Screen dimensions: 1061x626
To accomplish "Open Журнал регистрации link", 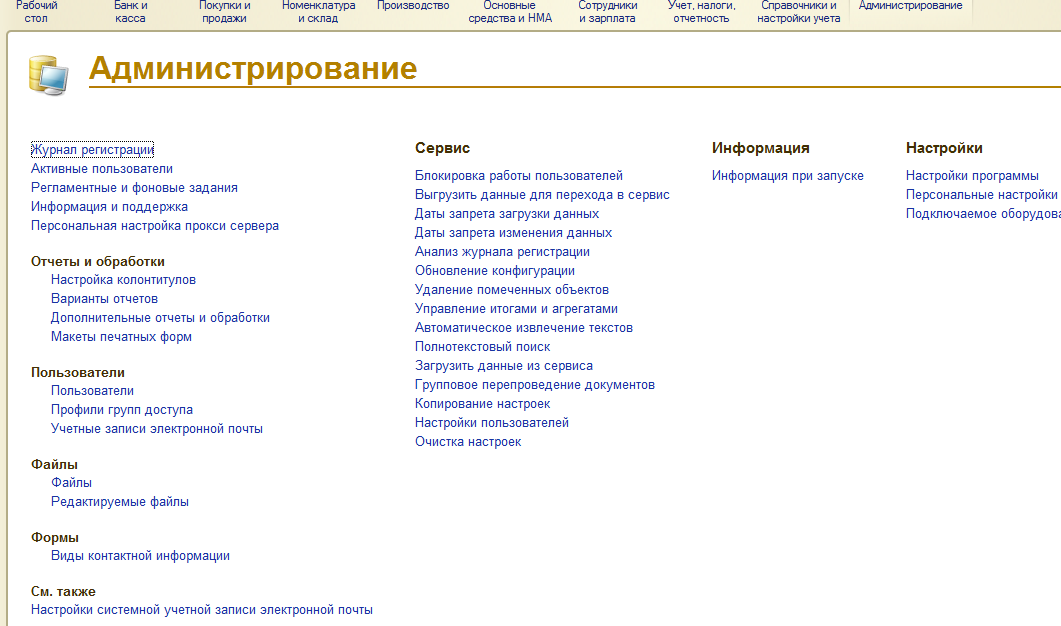I will pos(93,150).
